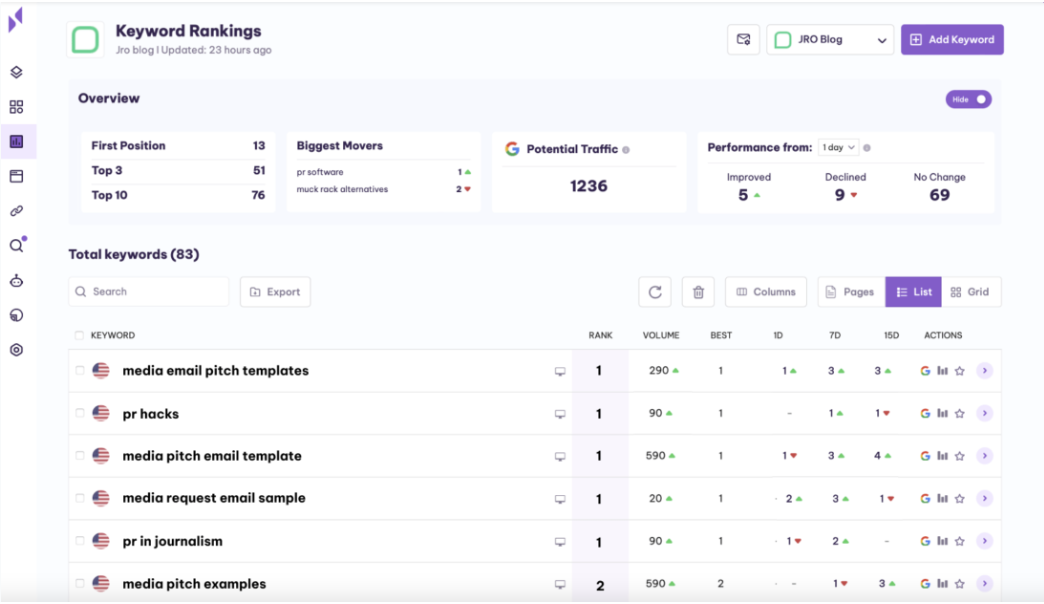Click desktop device icon for pr hacks
Image resolution: width=1044 pixels, height=604 pixels.
(560, 414)
